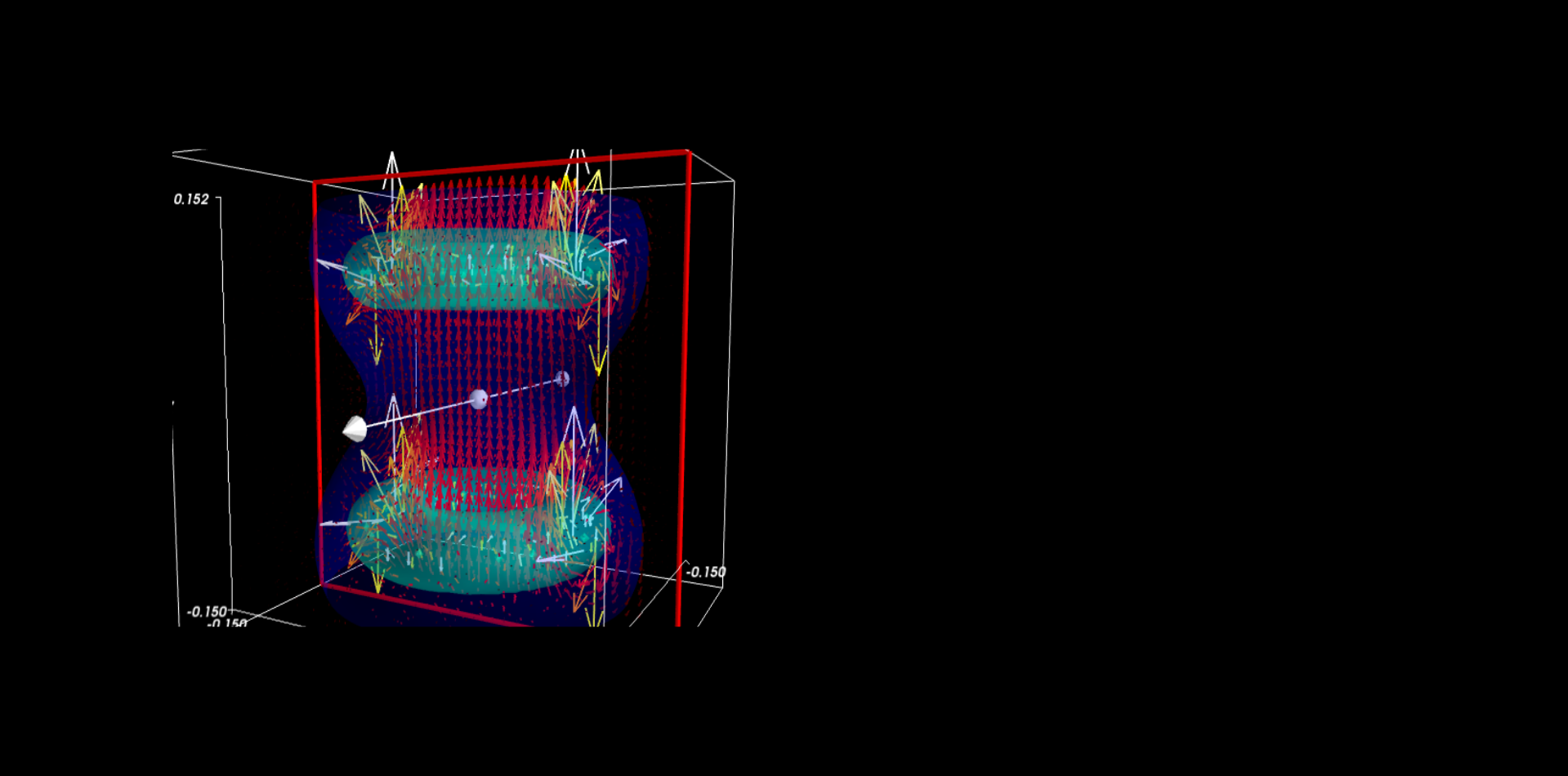This screenshot has height=776, width=1568.
Task: Select the center sphere handle on the line
Action: point(480,399)
